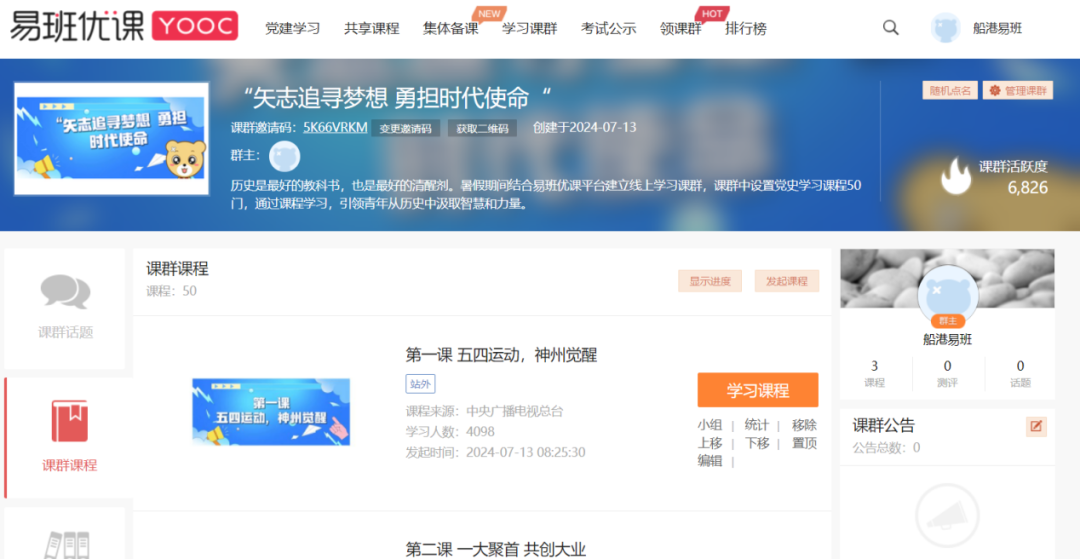The image size is (1080, 559).
Task: Click the group owner avatar beside 群主
Action: (284, 156)
